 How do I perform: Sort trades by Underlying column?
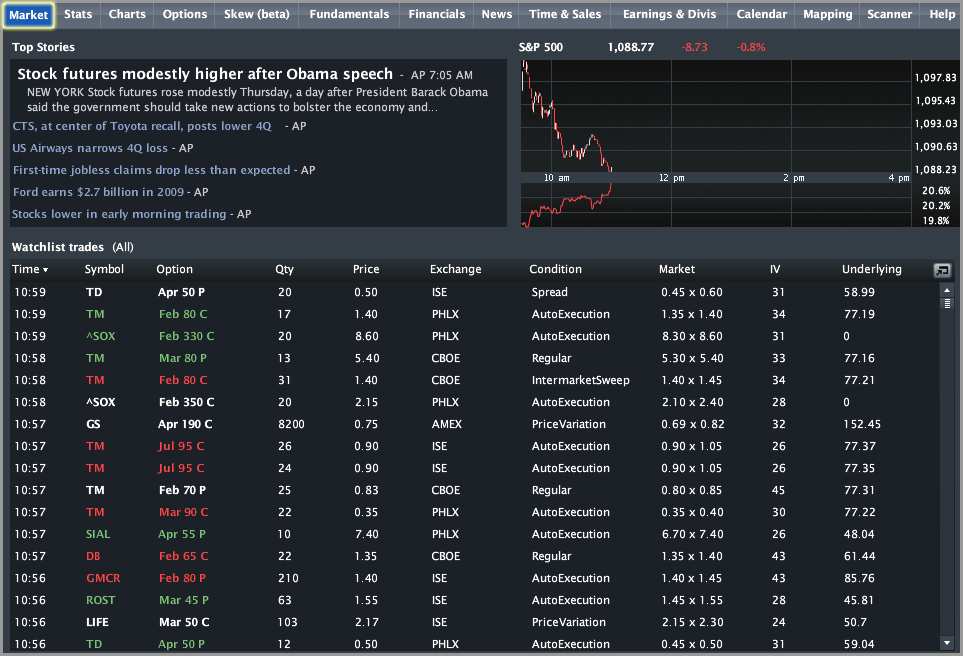point(871,269)
